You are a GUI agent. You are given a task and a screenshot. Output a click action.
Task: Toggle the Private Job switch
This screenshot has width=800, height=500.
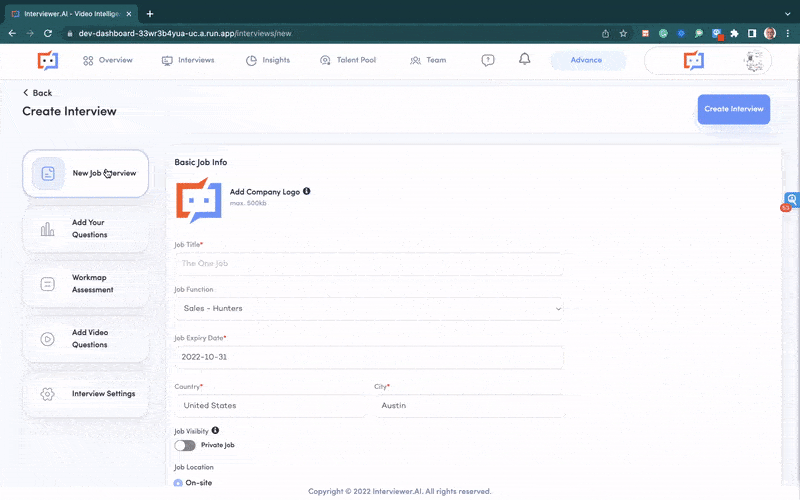click(185, 445)
